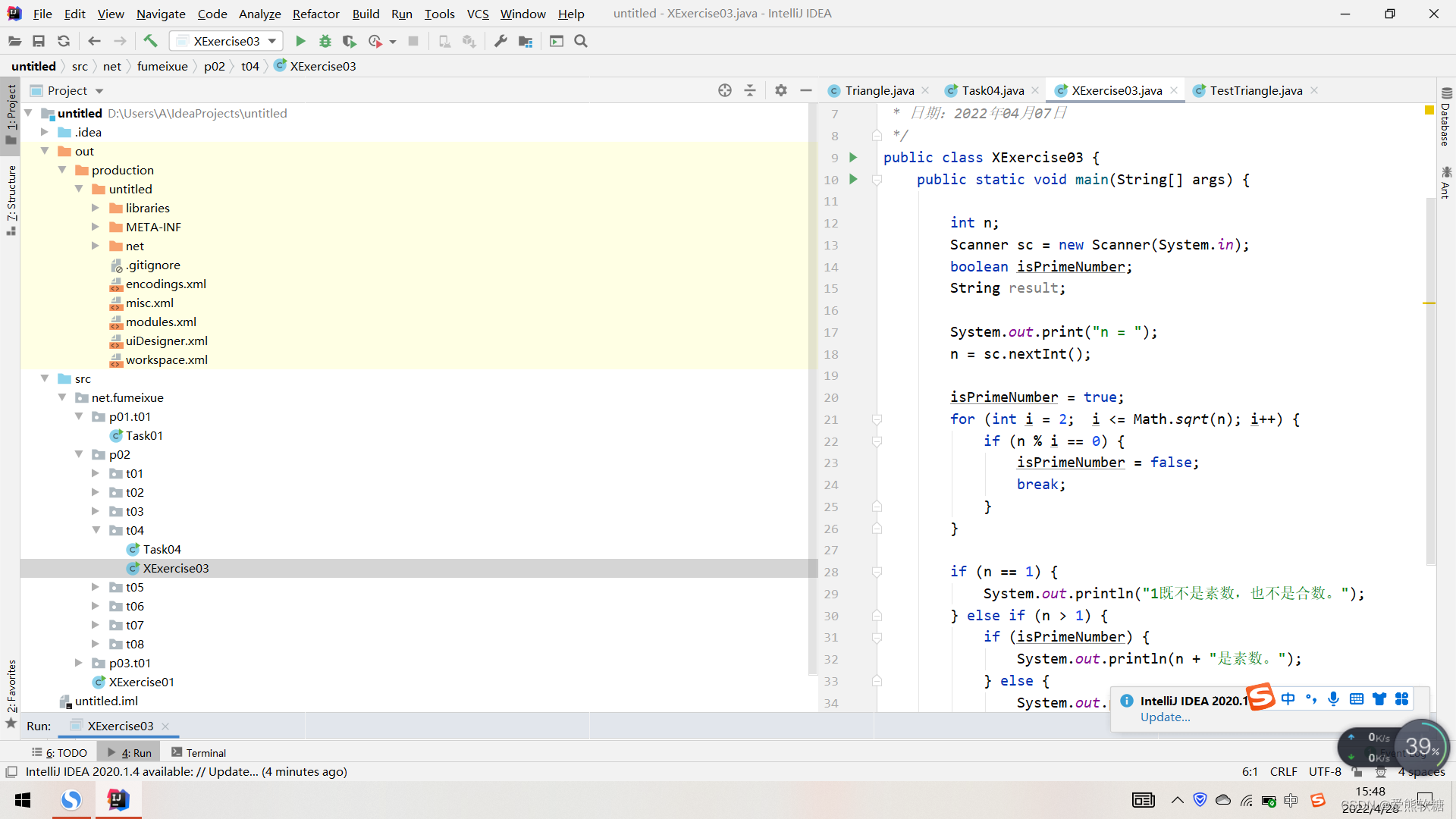Collapse the t04 package
The height and width of the screenshot is (819, 1456).
point(96,530)
